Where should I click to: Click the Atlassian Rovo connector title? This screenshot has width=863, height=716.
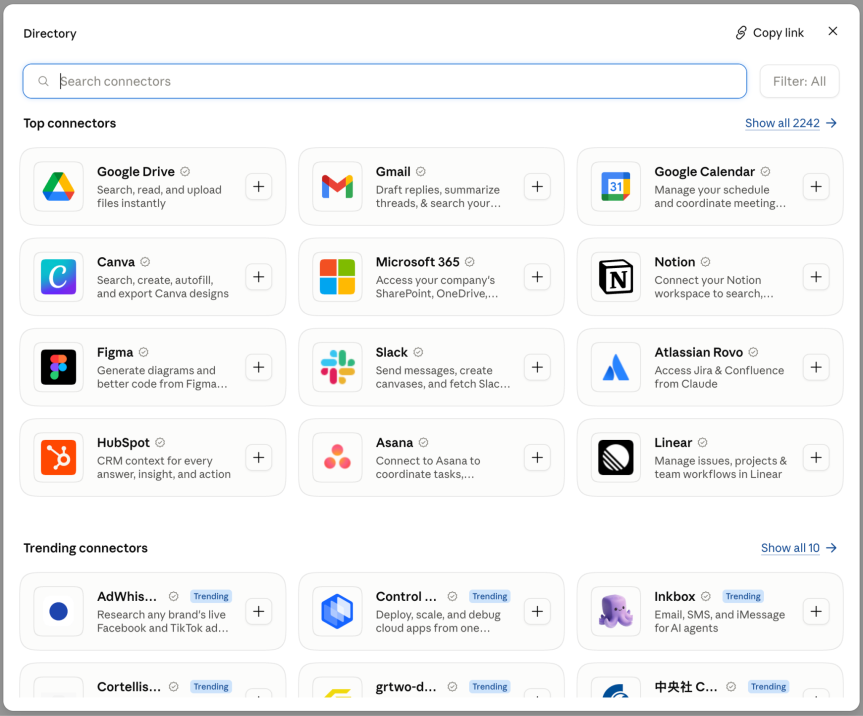[698, 352]
